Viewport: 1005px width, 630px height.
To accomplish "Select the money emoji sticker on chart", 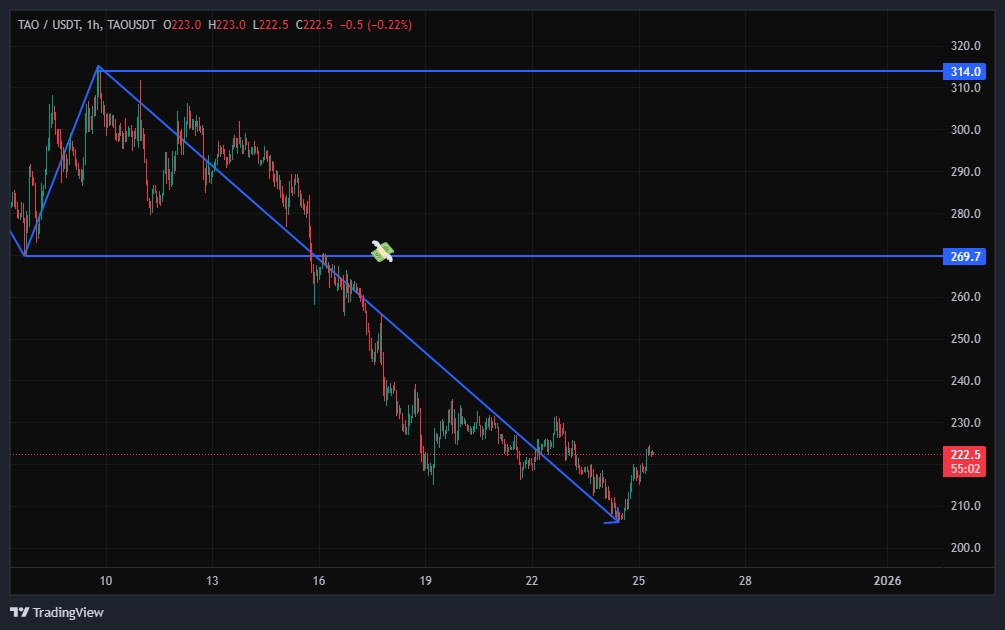I will tap(382, 252).
